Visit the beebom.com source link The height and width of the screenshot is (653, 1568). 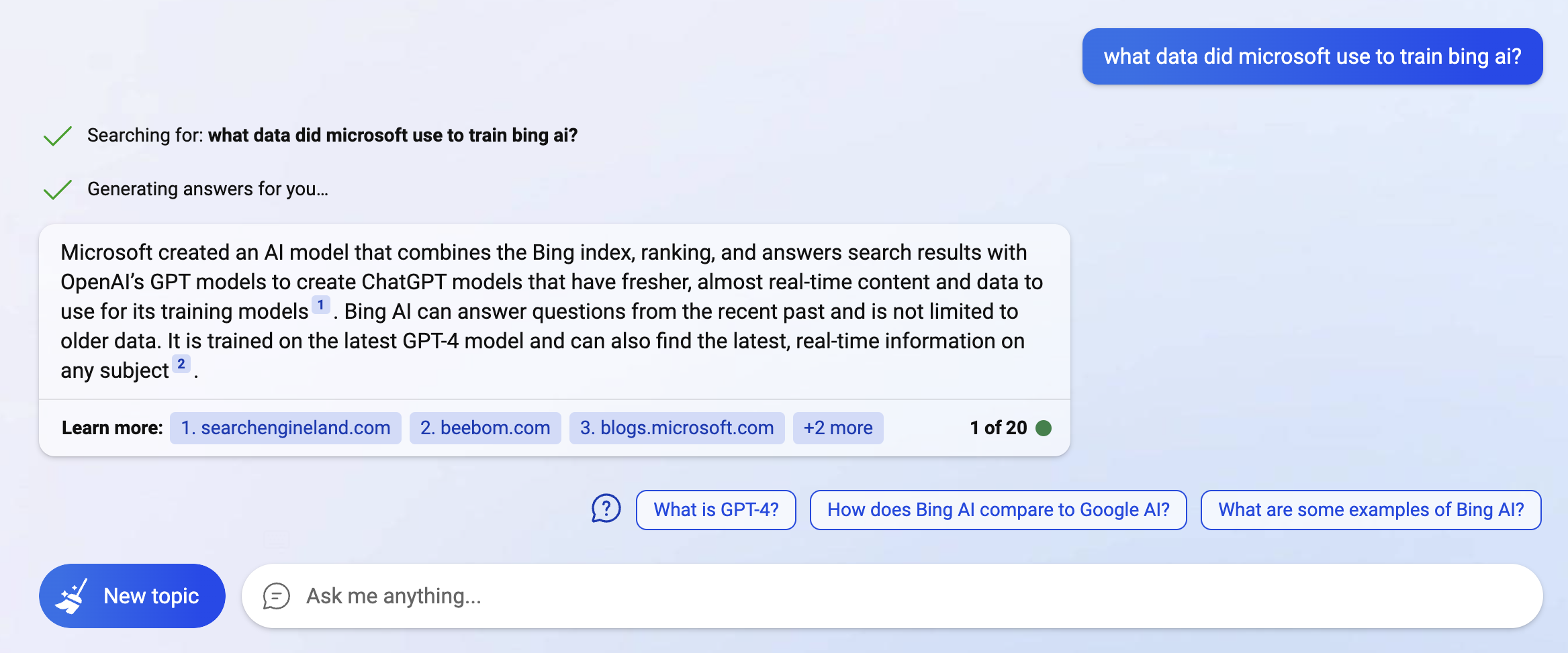[485, 428]
